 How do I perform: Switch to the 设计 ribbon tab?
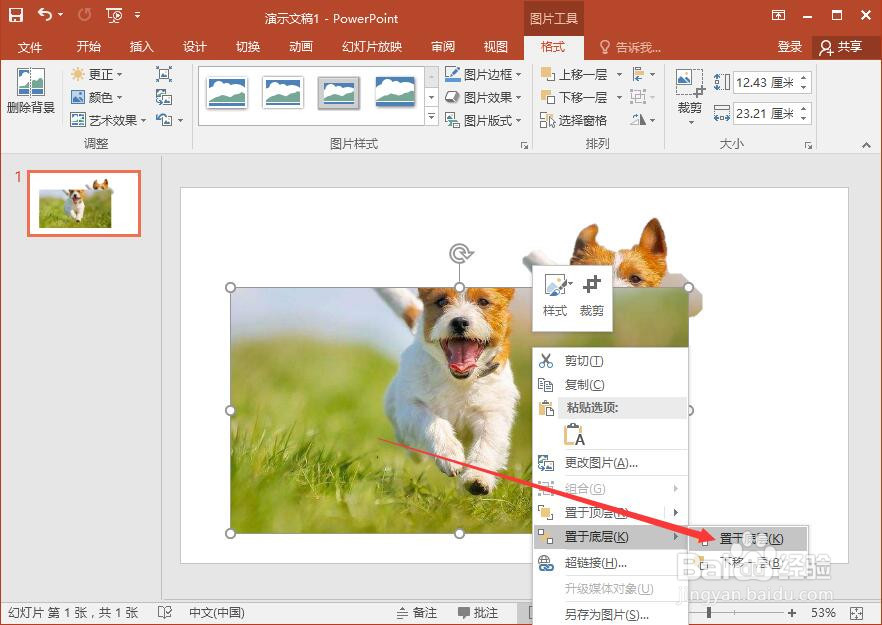coord(195,47)
